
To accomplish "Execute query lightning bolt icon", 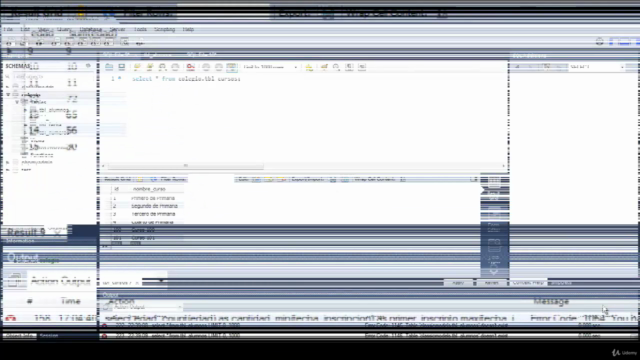I will point(137,67).
